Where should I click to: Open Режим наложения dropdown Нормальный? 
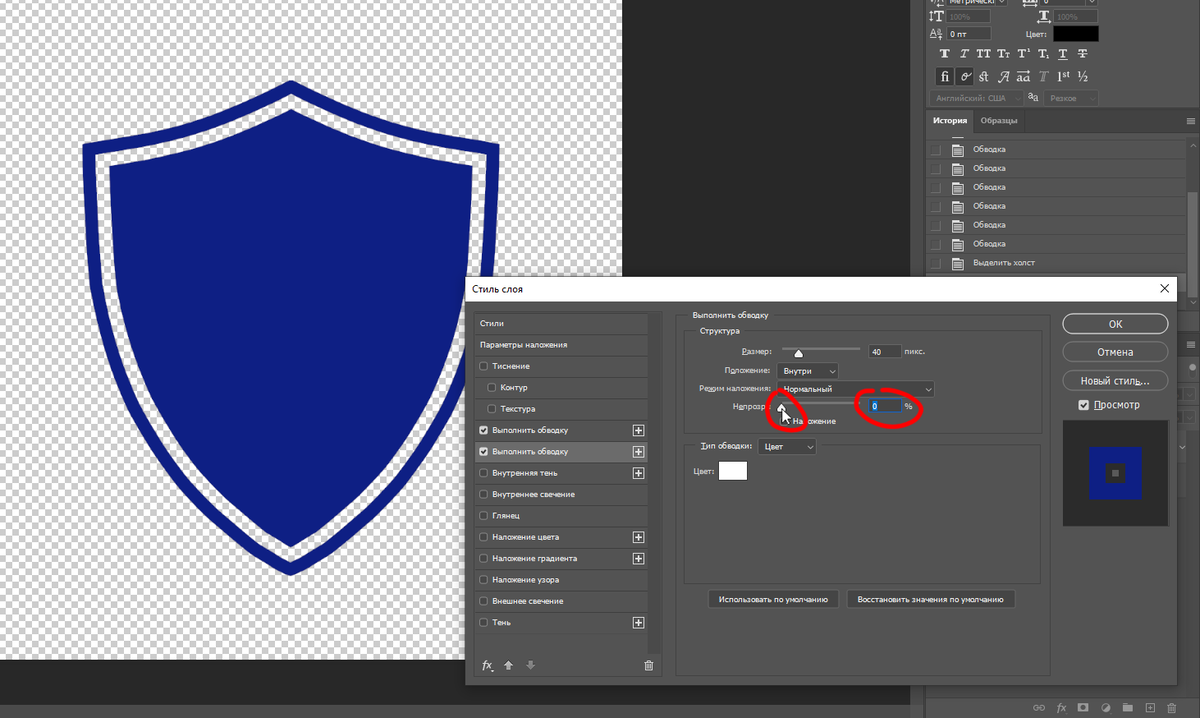(x=856, y=389)
